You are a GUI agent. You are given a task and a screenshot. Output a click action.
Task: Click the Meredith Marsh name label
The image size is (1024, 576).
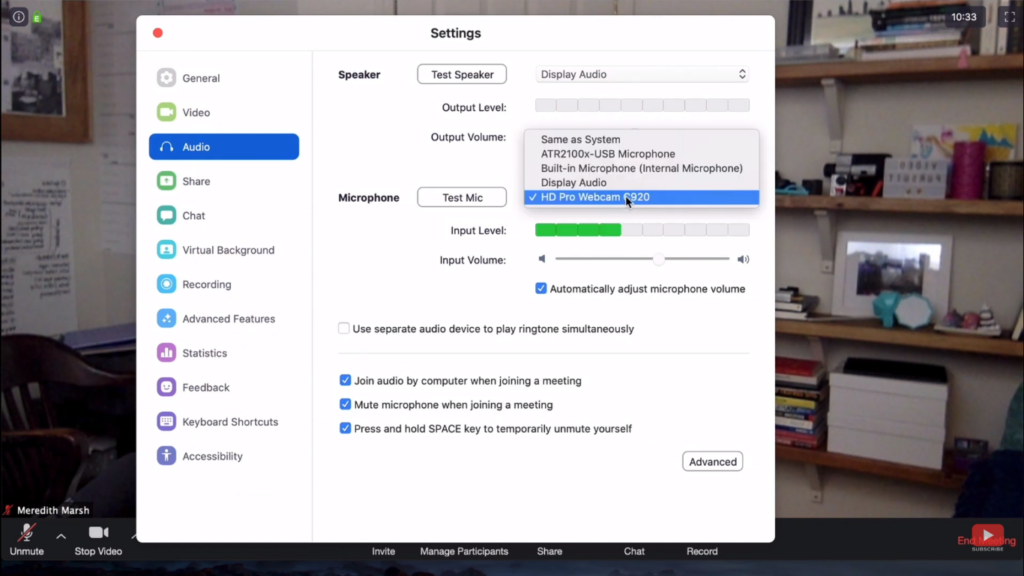tap(53, 510)
